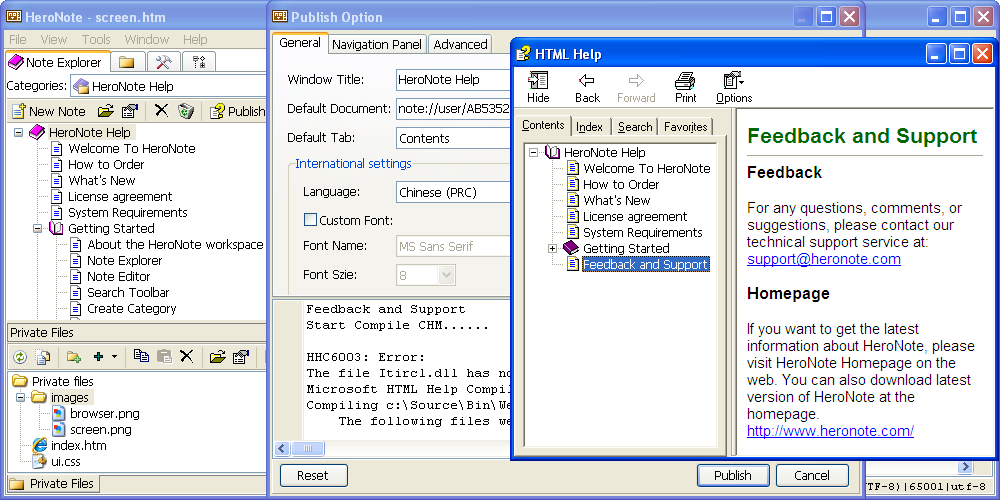Click New Note in Note Explorer toolbar
This screenshot has height=500, width=1000.
pyautogui.click(x=48, y=111)
